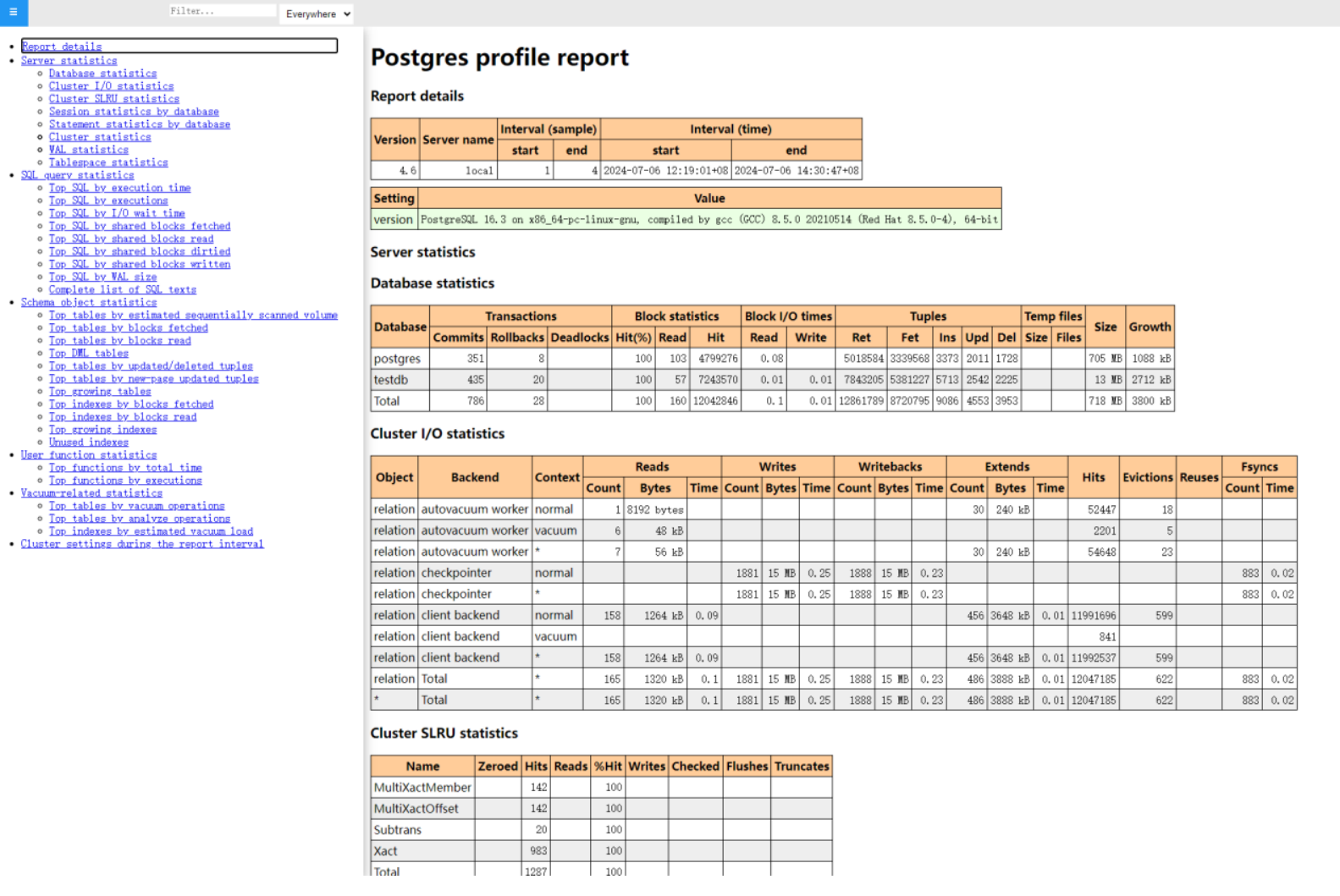Open Top SQL by shared blocks dirtied
1340x896 pixels.
[140, 251]
